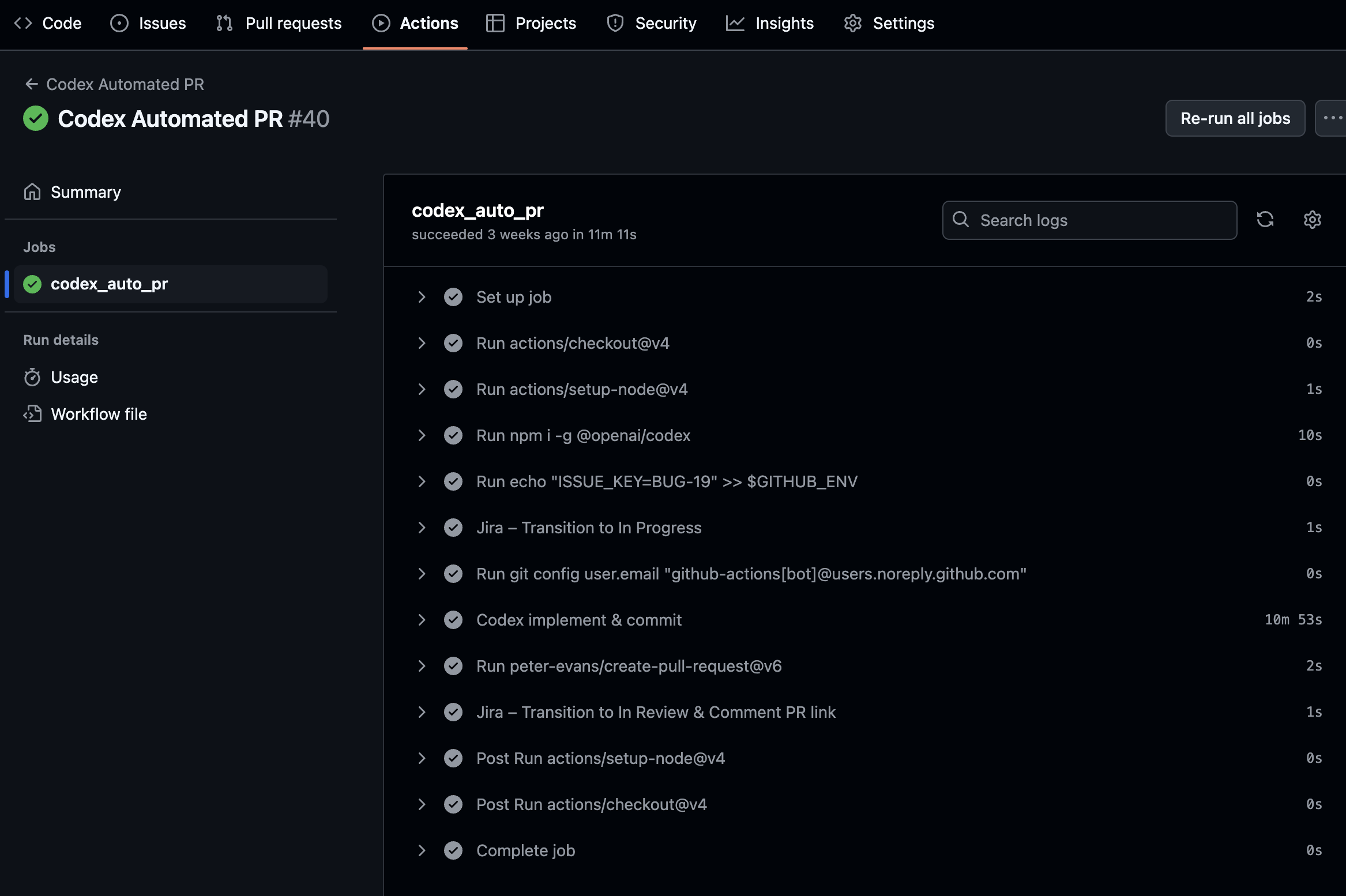Click inside the Search logs input field
1346x896 pixels.
(1090, 220)
